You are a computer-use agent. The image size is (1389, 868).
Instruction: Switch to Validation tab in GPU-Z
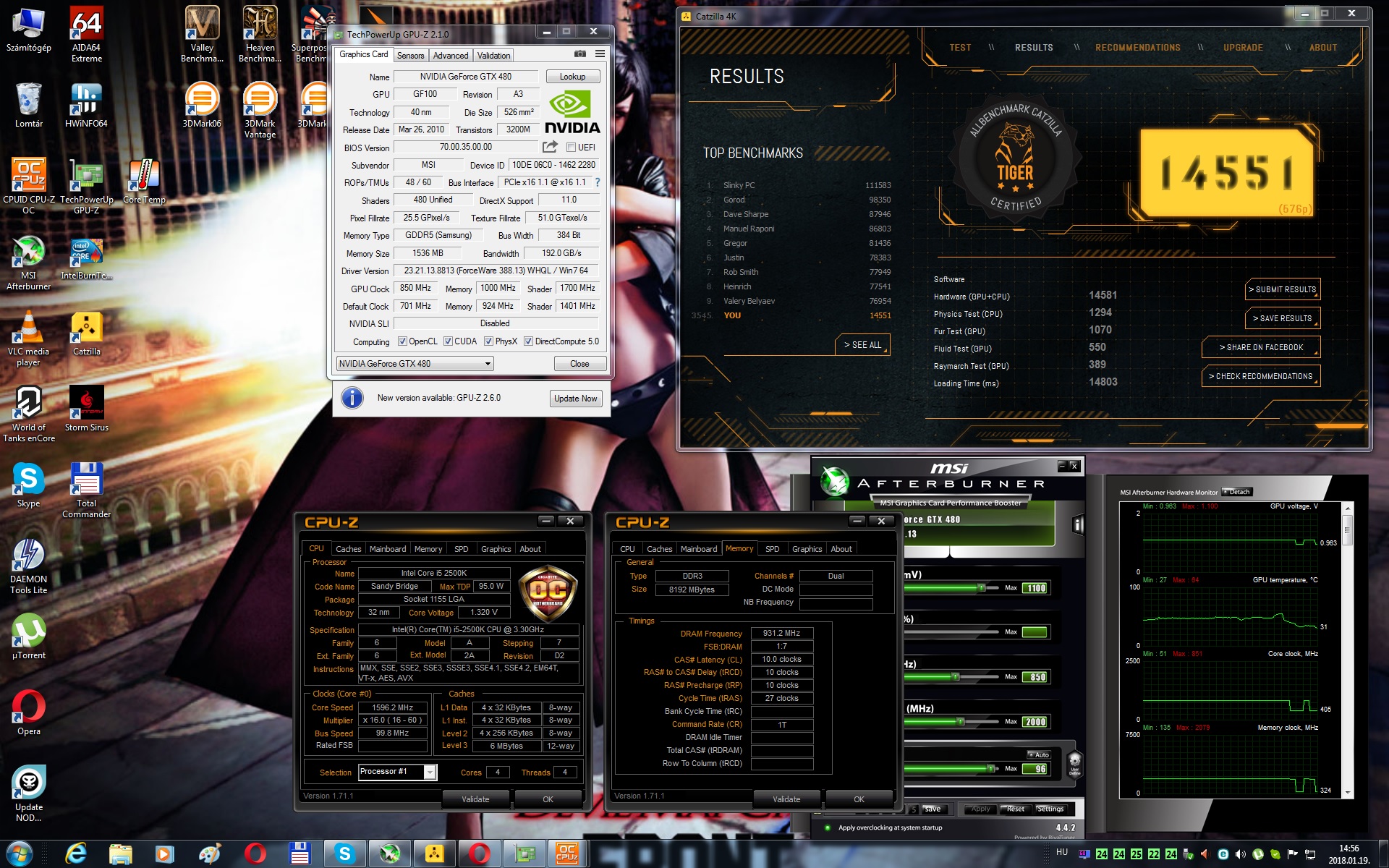pos(493,56)
